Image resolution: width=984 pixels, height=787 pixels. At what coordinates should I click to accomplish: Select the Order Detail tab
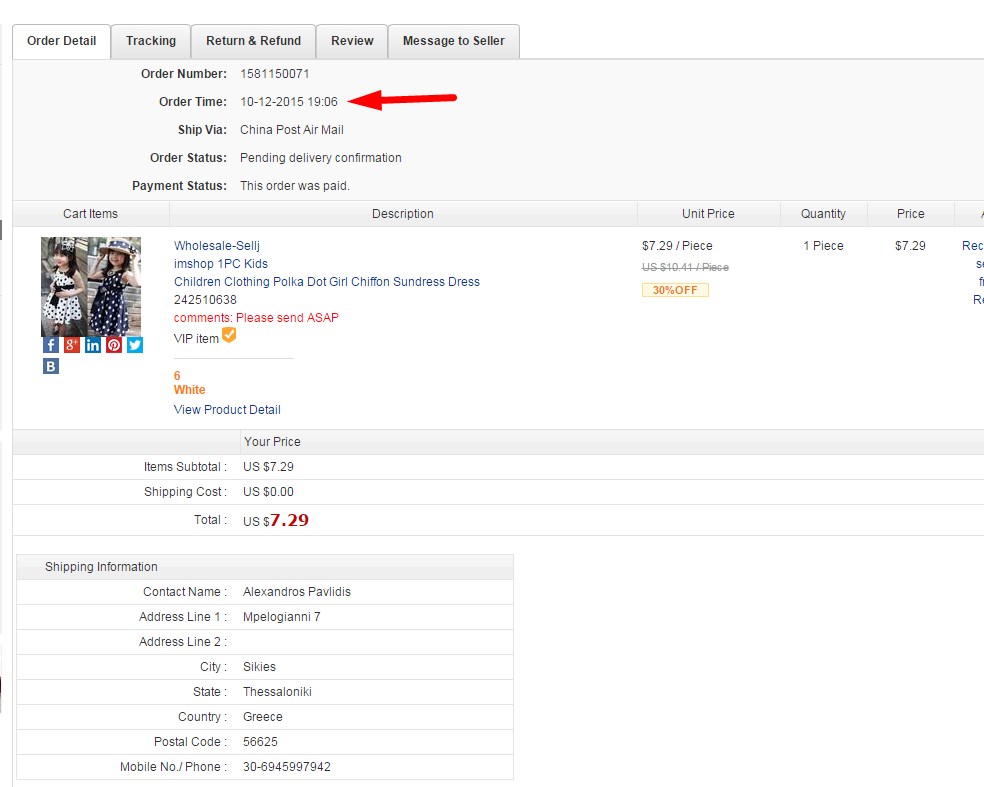point(61,41)
